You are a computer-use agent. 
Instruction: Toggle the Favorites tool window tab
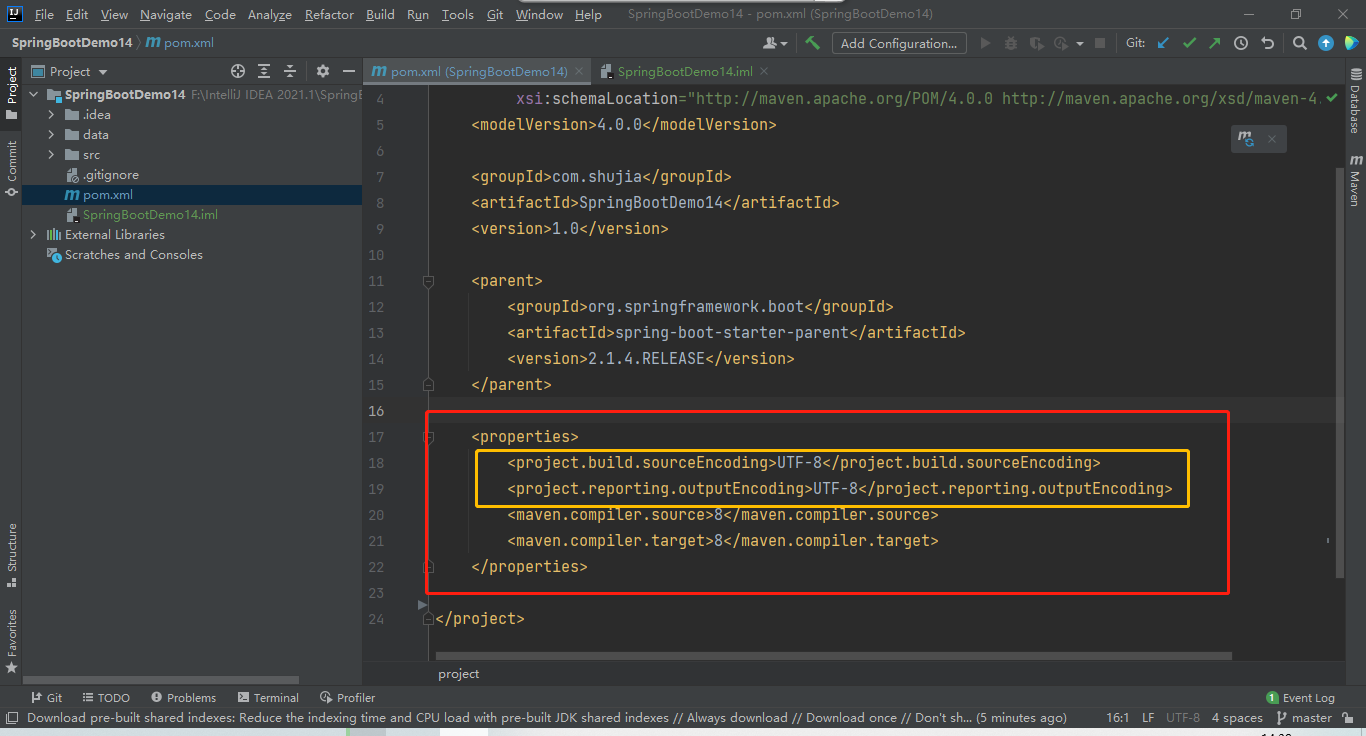tap(11, 640)
